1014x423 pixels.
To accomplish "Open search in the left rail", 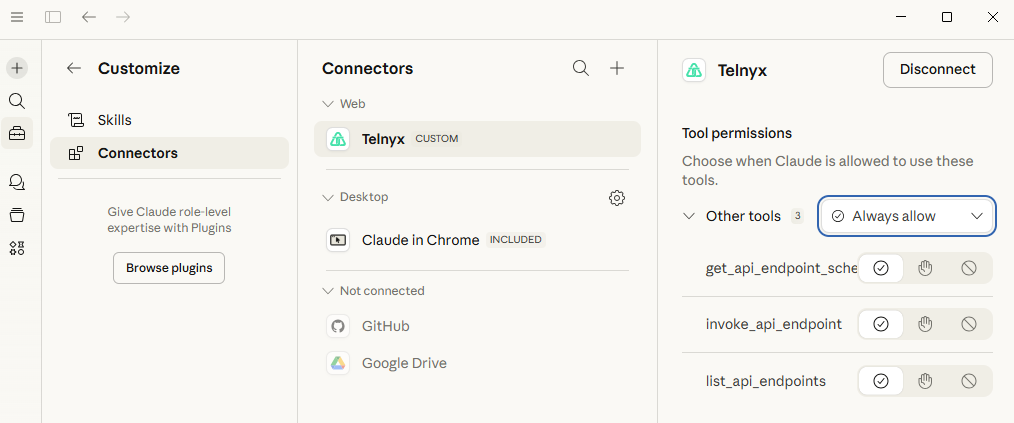I will tap(17, 101).
